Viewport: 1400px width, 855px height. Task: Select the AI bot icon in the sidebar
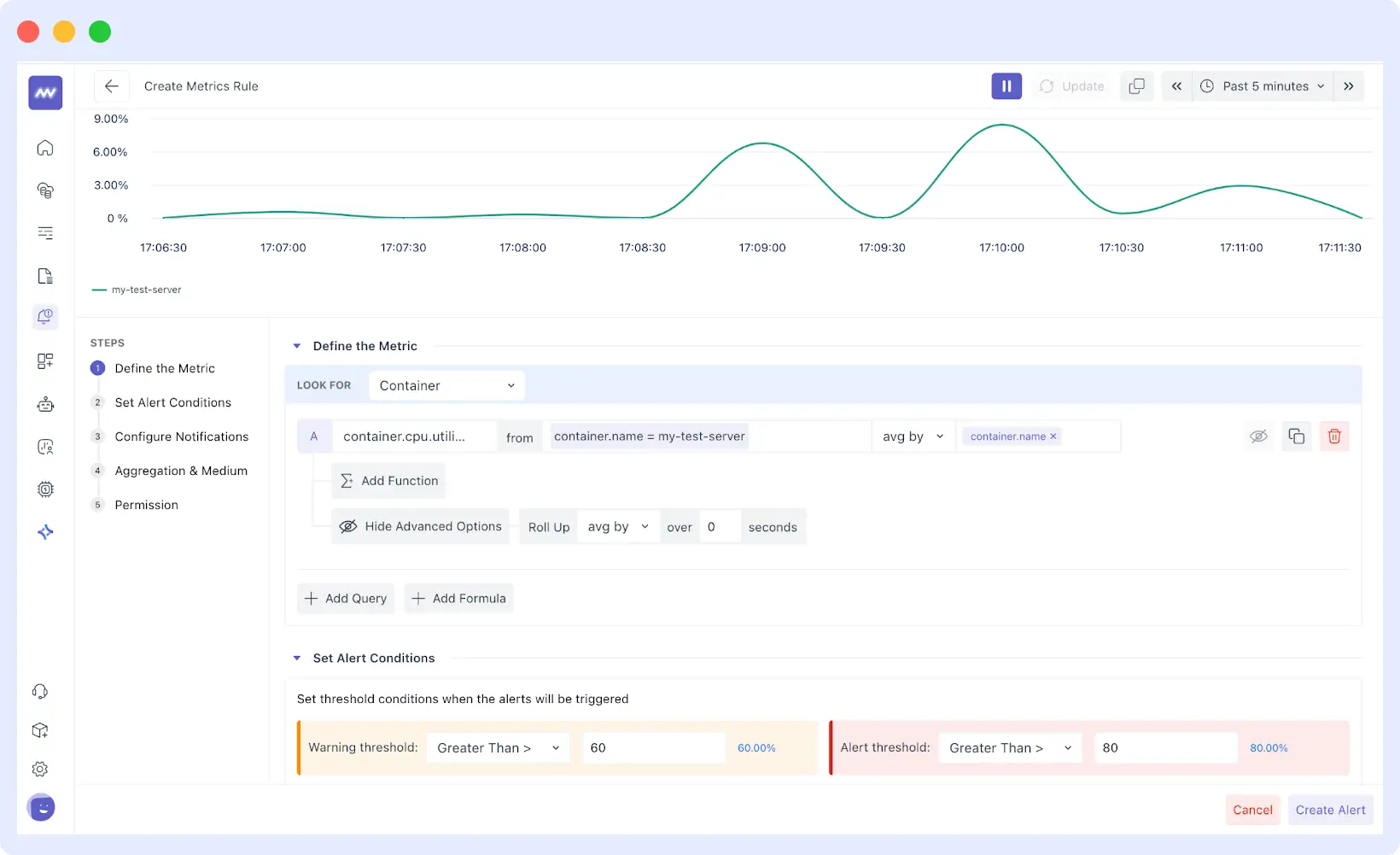44,403
